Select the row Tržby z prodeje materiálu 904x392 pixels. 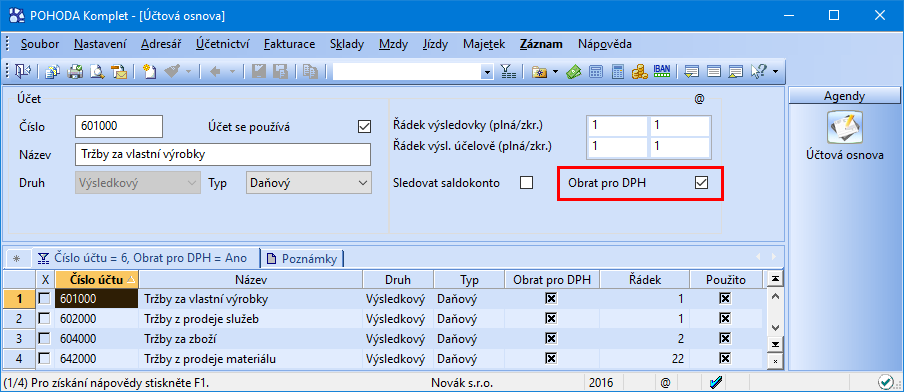click(383, 359)
